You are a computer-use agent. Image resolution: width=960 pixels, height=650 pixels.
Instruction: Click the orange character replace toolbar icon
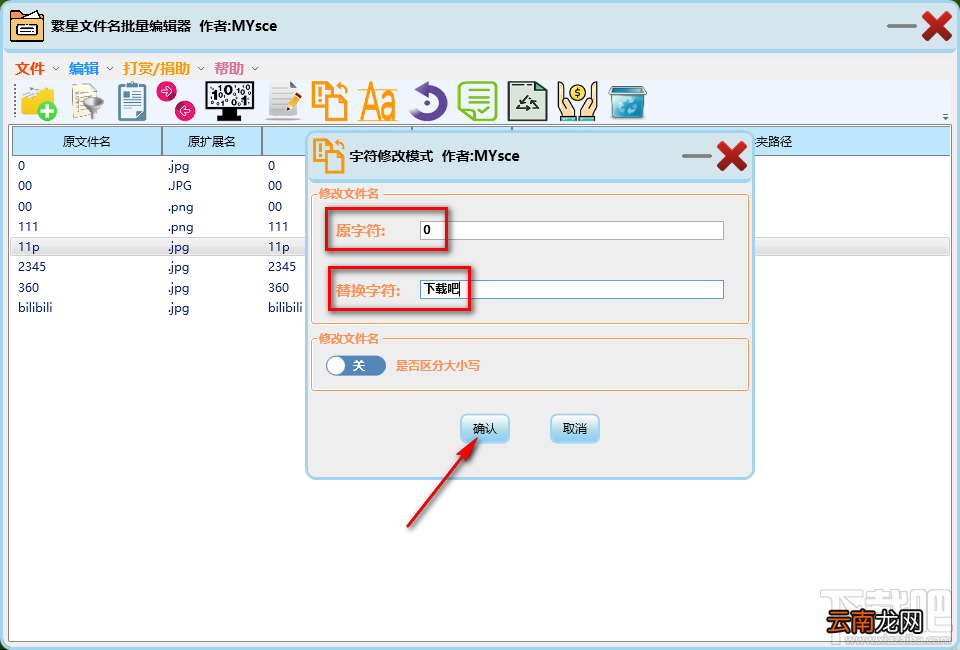coord(329,100)
